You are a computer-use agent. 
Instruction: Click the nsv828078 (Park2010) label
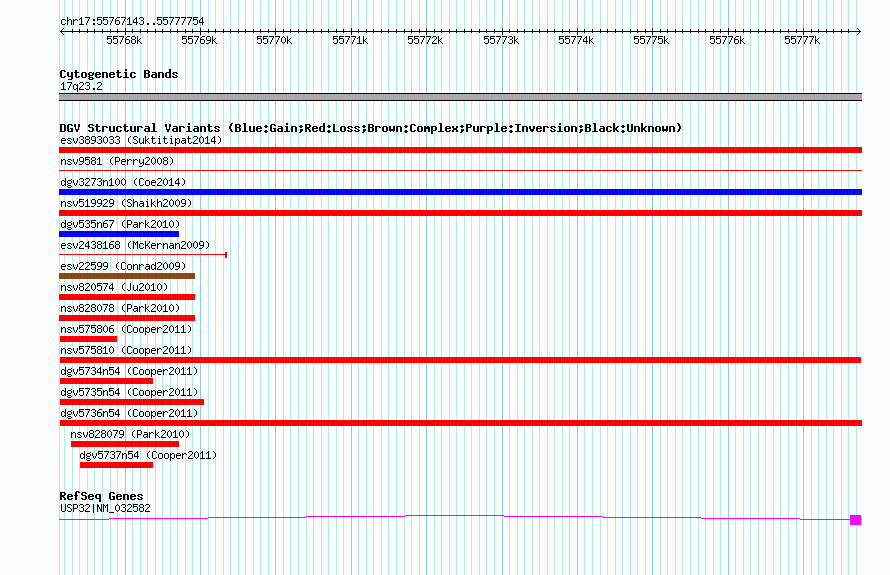[120, 308]
